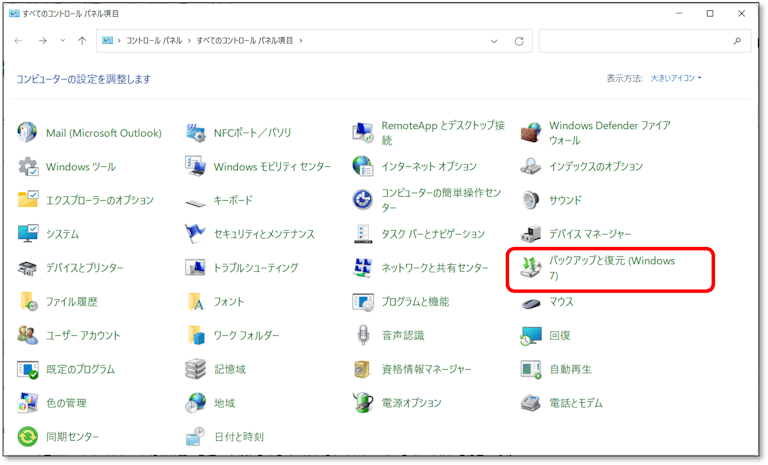Open エクスプローラーのオプション folder icon
The height and width of the screenshot is (465, 768).
(27, 200)
